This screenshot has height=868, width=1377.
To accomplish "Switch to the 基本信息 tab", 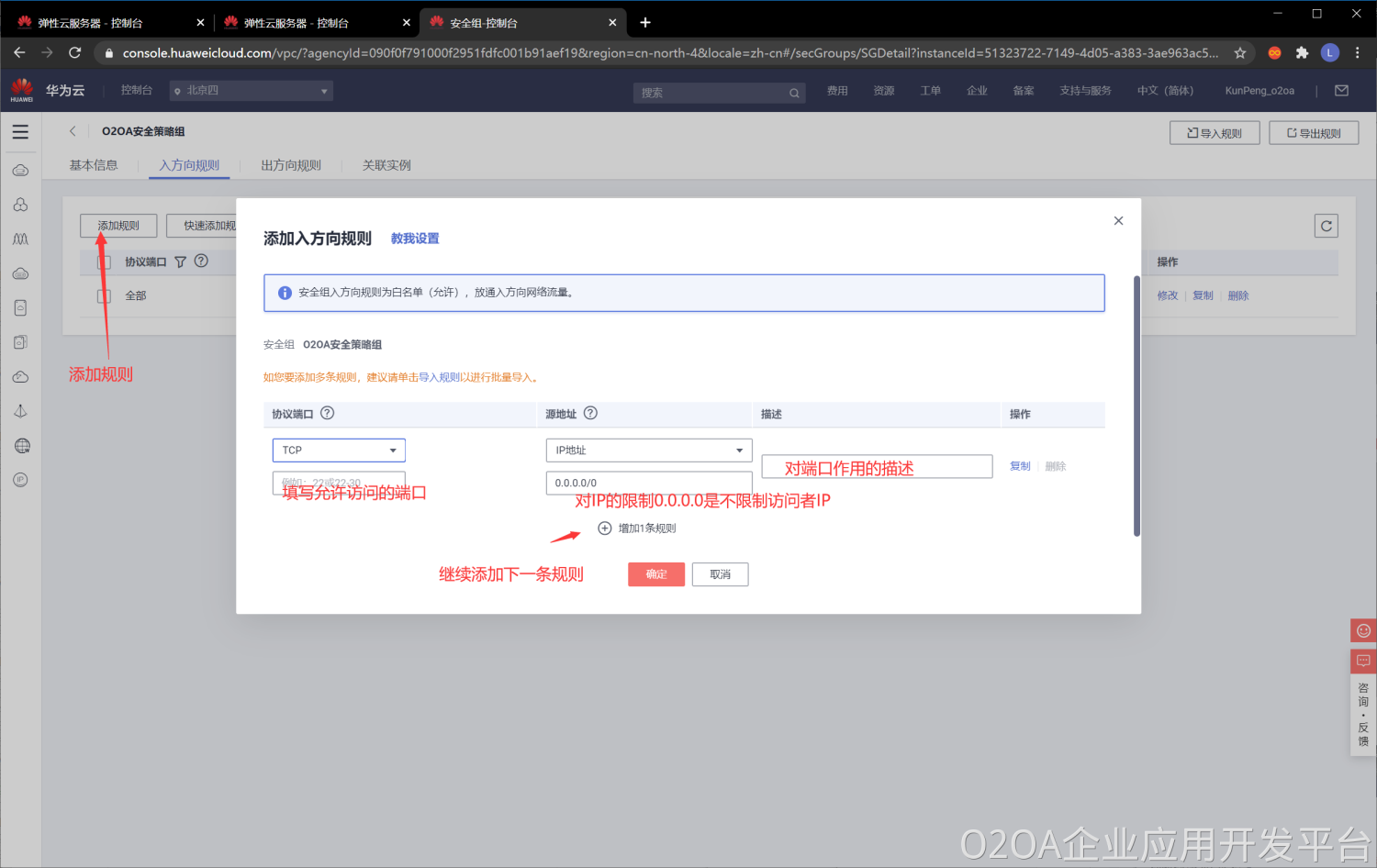I will (x=94, y=165).
